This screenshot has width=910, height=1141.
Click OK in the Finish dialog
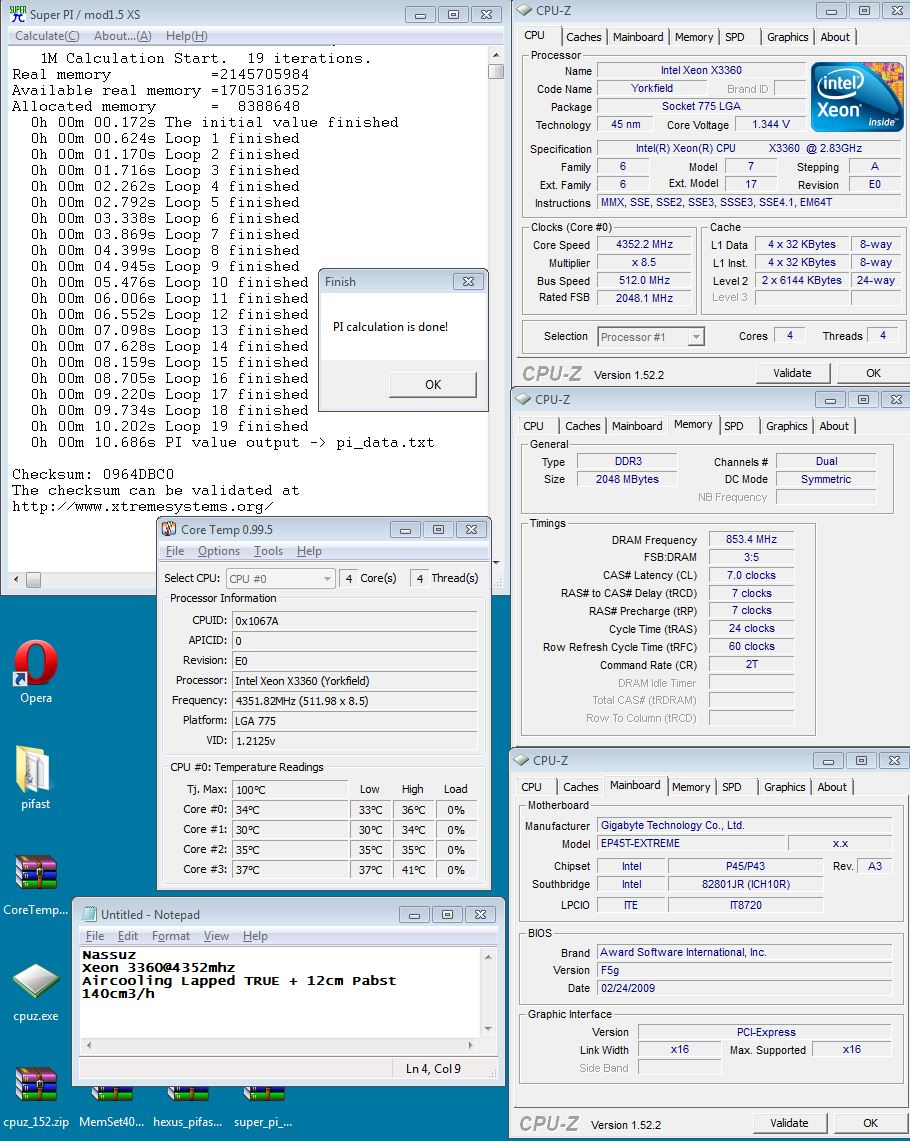pos(433,384)
